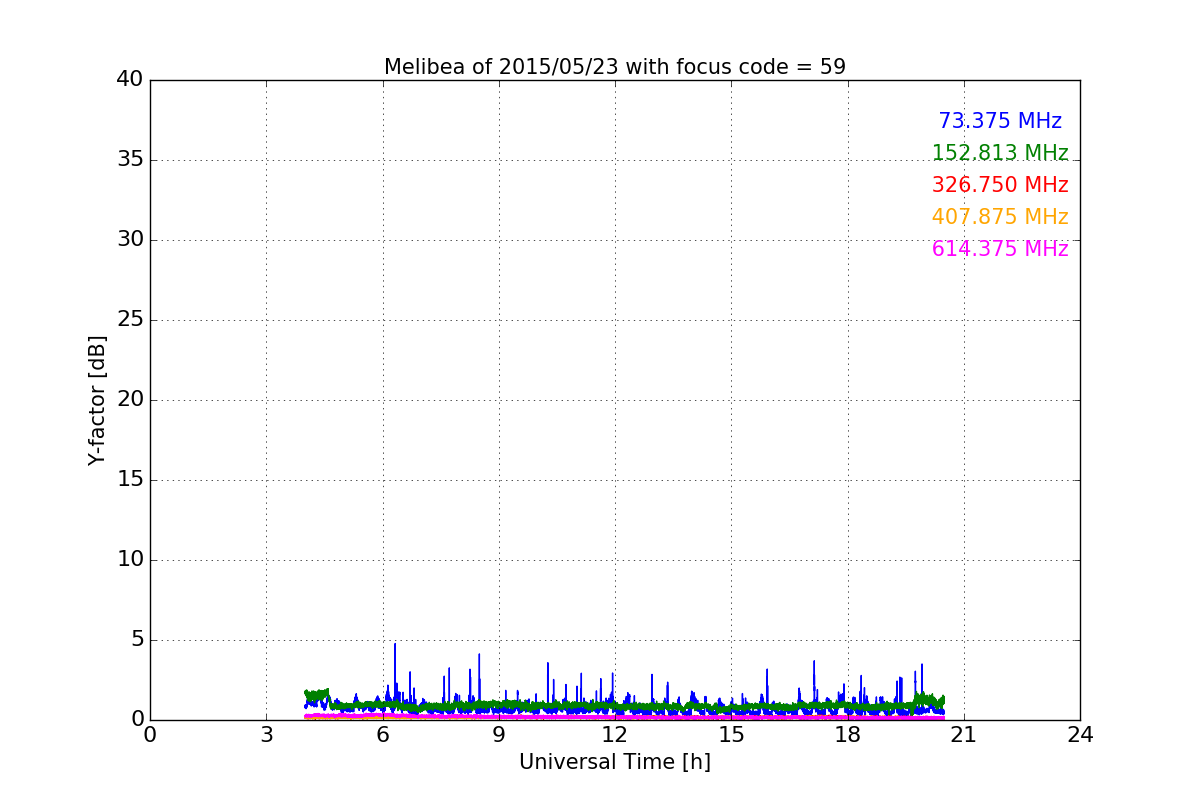
Task: Click x-axis tick label 12
Action: point(615,735)
